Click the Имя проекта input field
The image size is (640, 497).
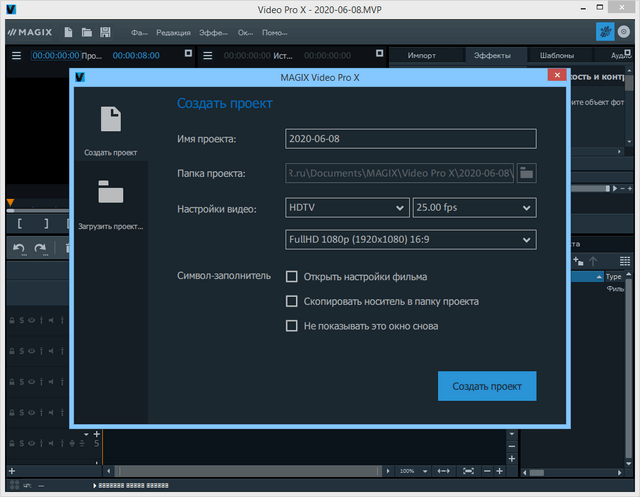411,139
